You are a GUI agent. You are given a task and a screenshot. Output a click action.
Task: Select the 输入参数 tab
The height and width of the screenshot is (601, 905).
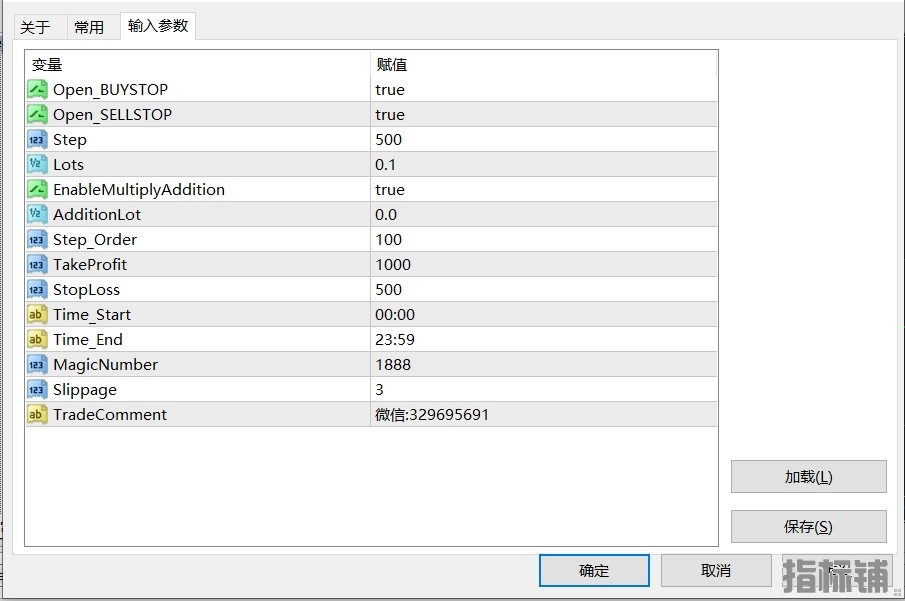click(158, 26)
